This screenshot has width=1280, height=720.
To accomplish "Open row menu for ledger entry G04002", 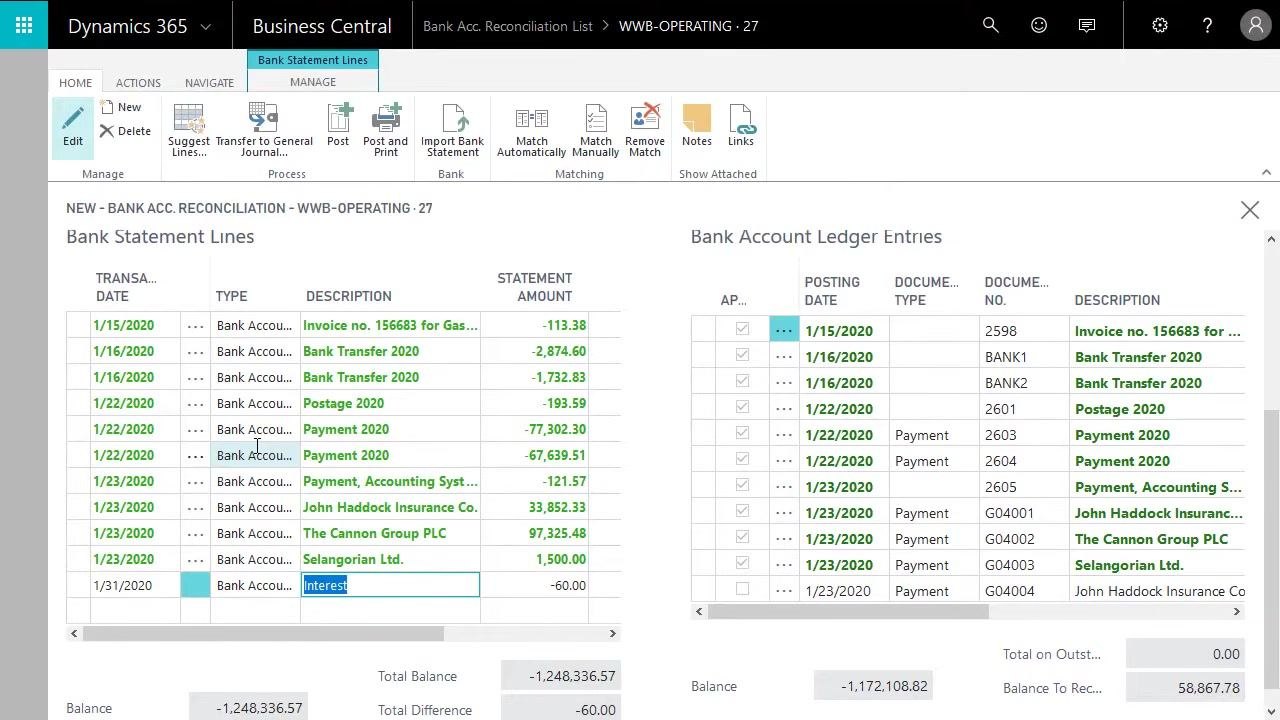I will pos(784,539).
